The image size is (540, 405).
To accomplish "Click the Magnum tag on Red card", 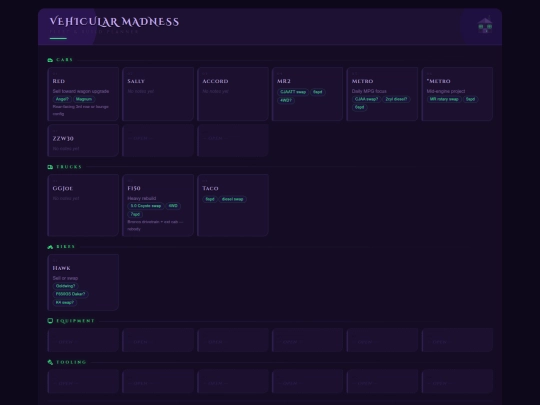I will pos(84,99).
